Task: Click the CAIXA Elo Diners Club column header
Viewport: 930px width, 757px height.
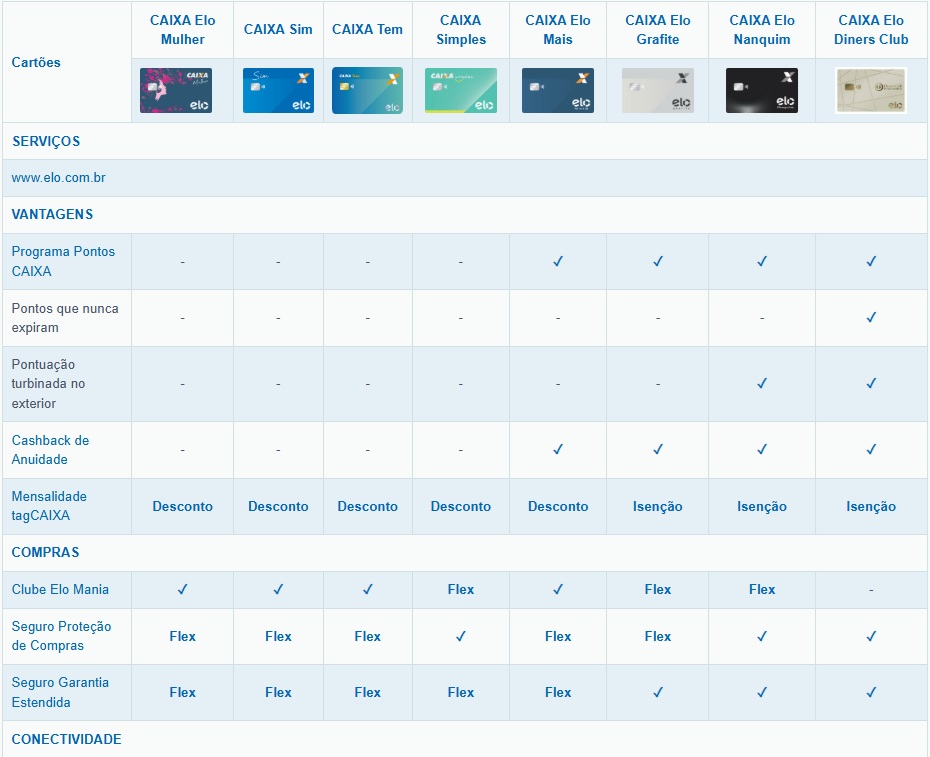Action: click(x=871, y=30)
